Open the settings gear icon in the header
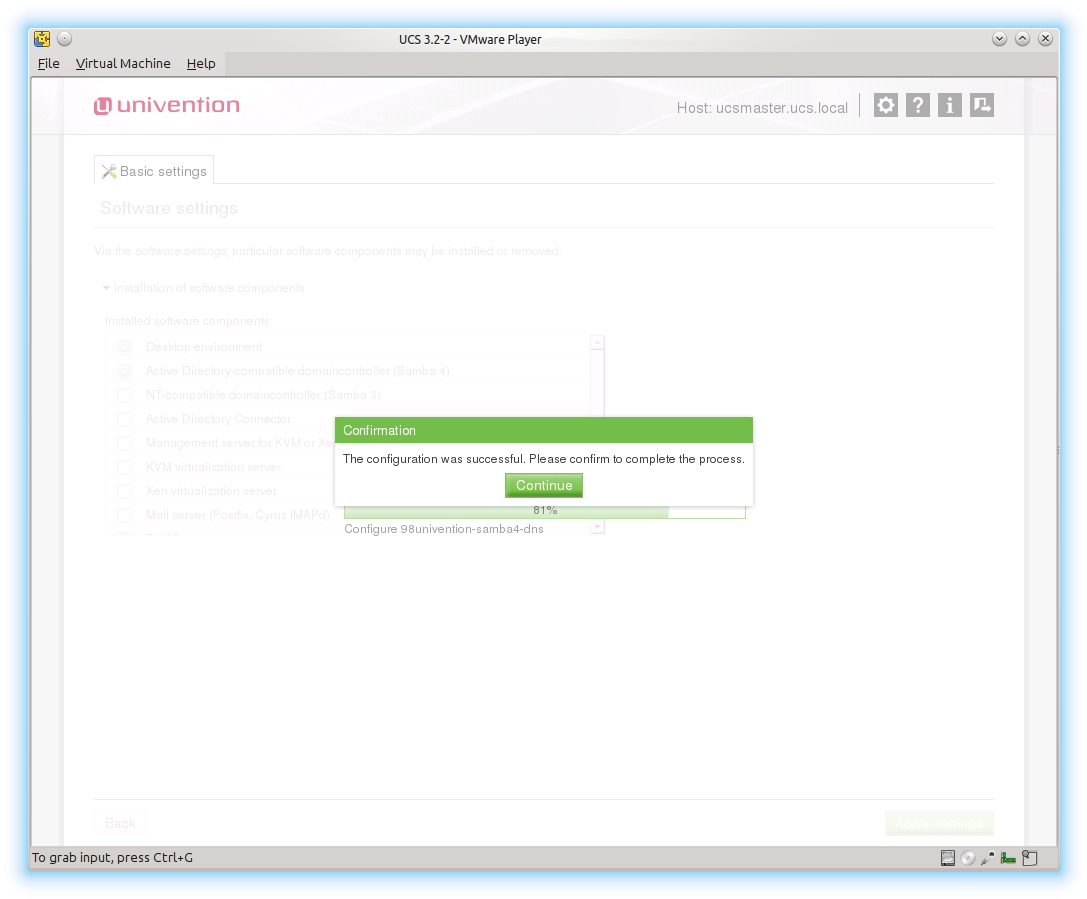This screenshot has width=1087, height=899. click(x=885, y=105)
